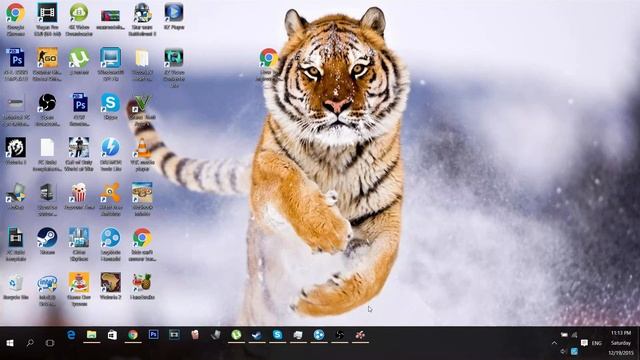Launch the Cities Skylines desktop shortcut

(79, 244)
